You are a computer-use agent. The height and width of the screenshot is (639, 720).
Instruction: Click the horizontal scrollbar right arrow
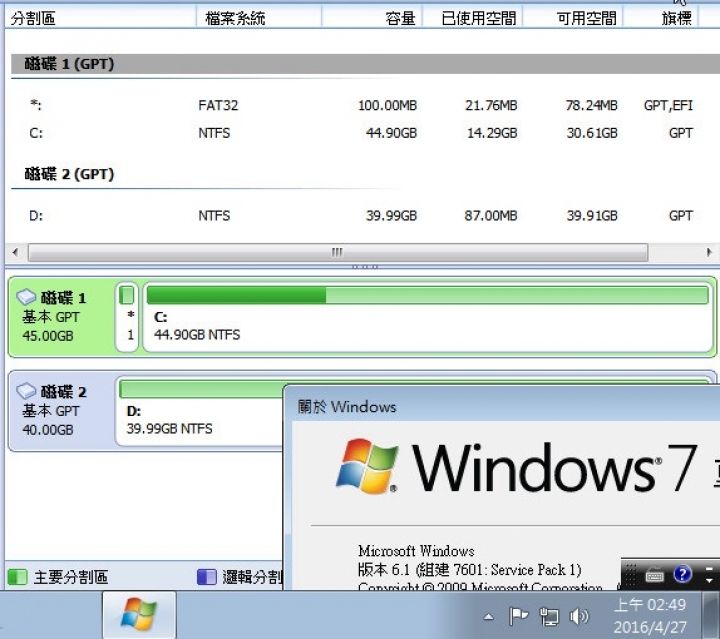click(x=709, y=252)
